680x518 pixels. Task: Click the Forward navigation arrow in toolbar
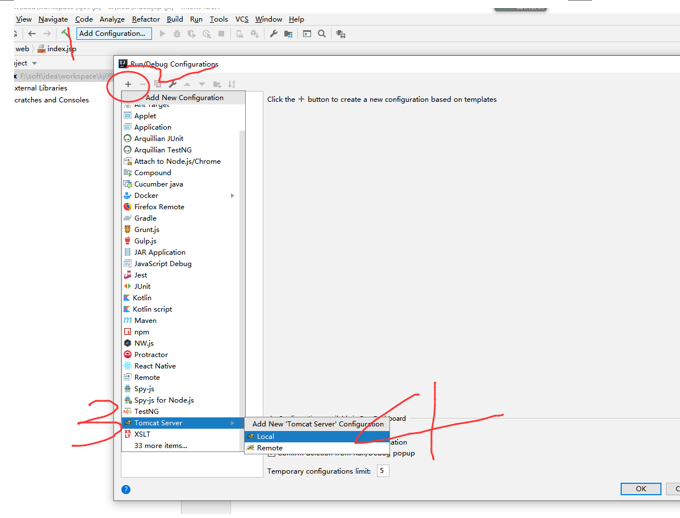pos(47,33)
